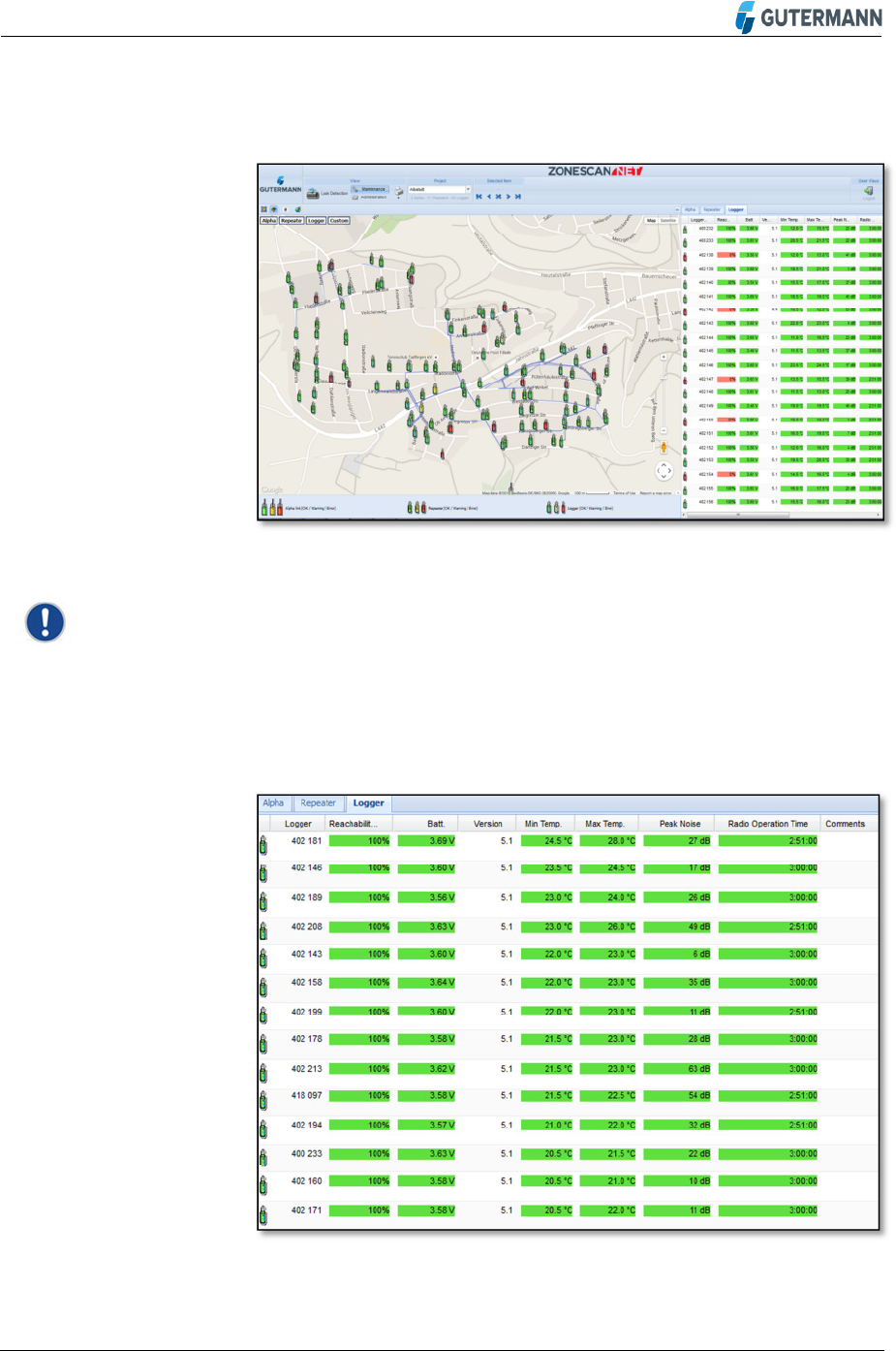Viewport: 896px width, 1351px height.
Task: Click 2:51:00 radio time for 418 097
Action: tap(768, 1096)
